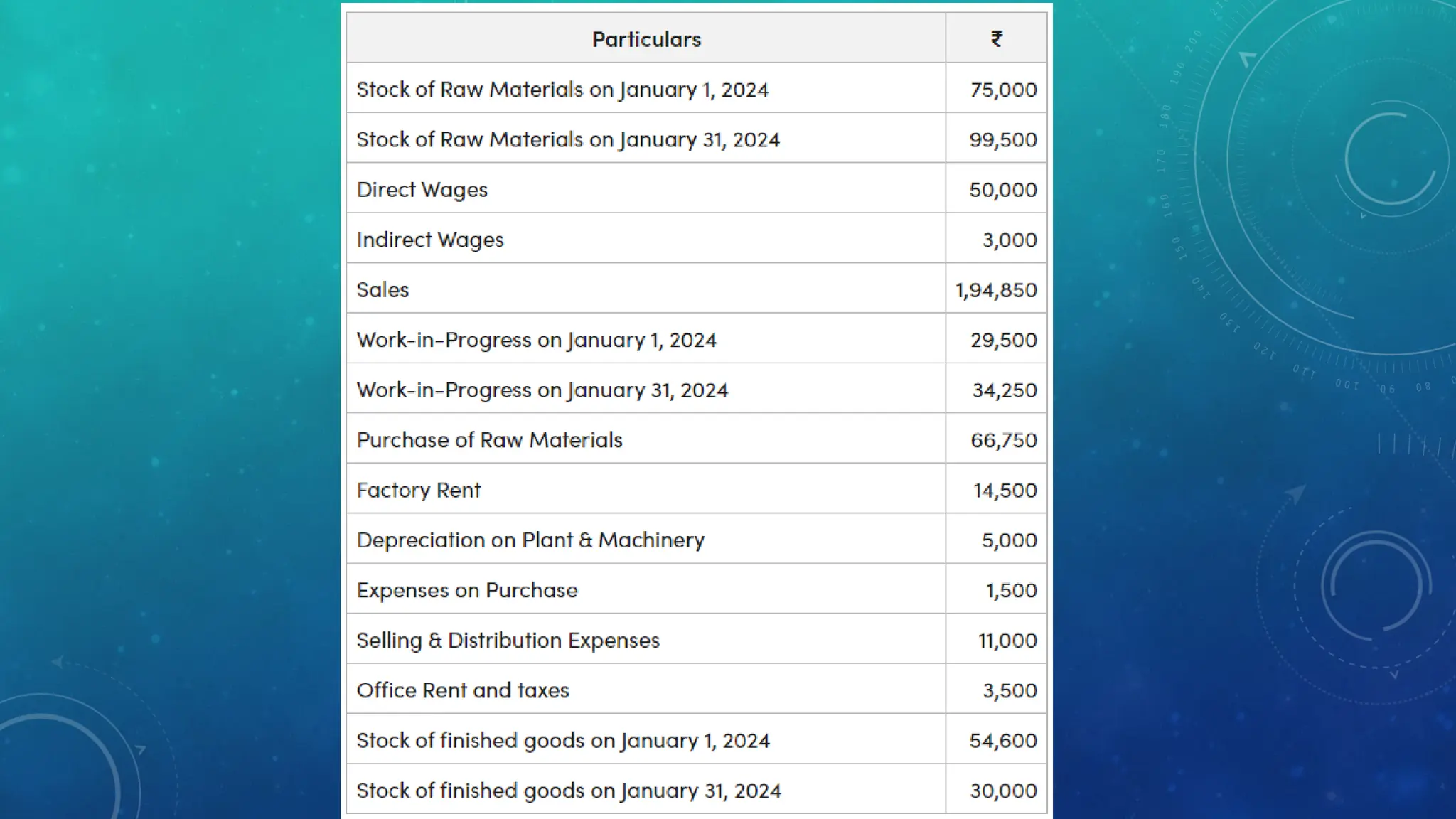
Task: Click the 75,000 raw materials amount
Action: (x=1003, y=90)
